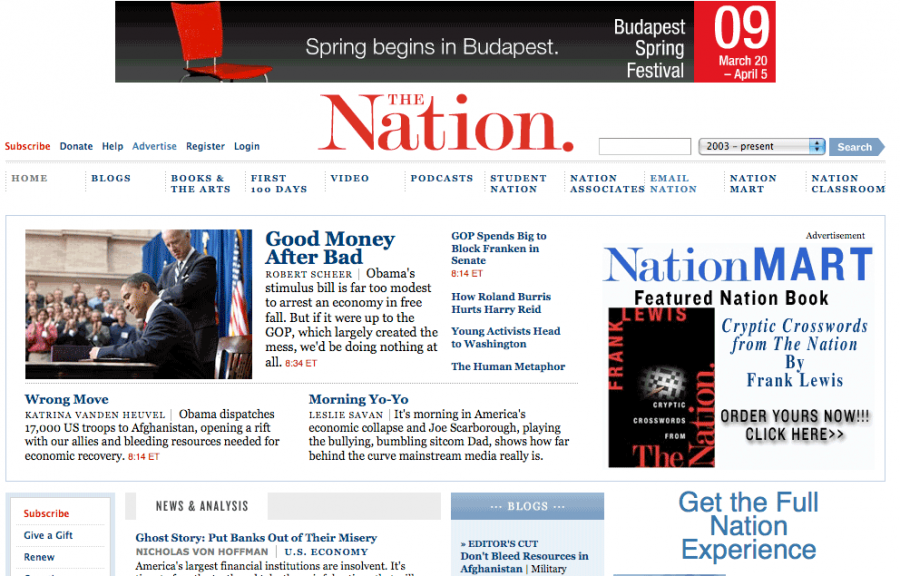Read Don't Bleed Resources in Afghanistan post
The height and width of the screenshot is (576, 900).
click(524, 562)
